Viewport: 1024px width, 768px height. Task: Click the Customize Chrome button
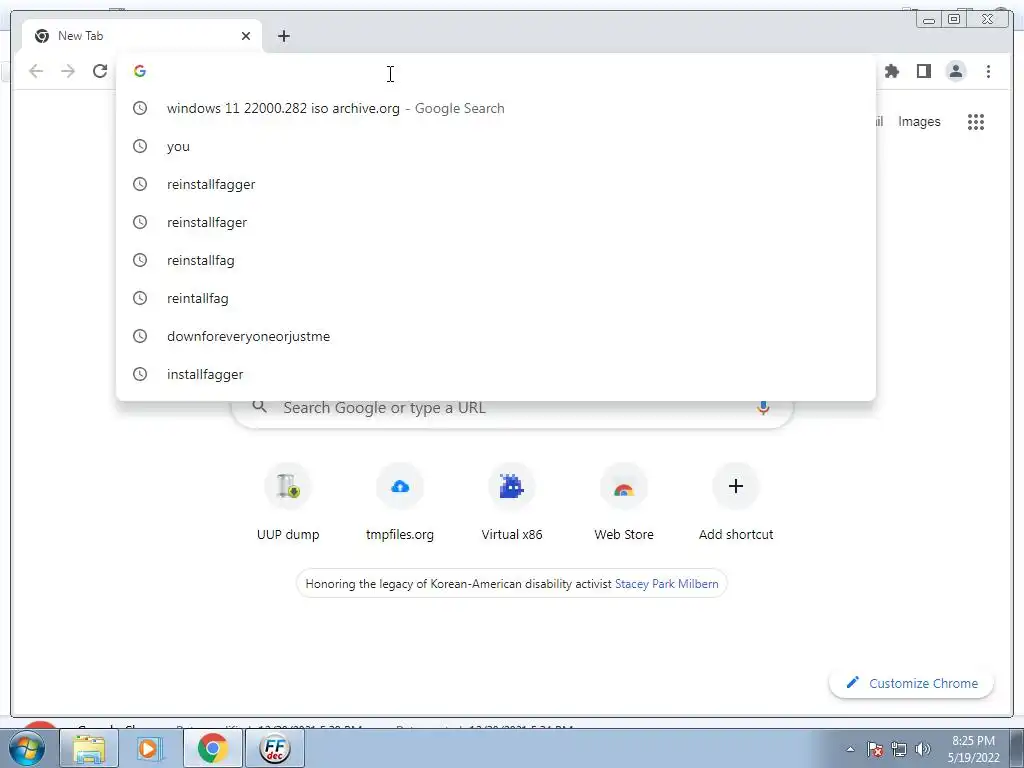(x=912, y=683)
